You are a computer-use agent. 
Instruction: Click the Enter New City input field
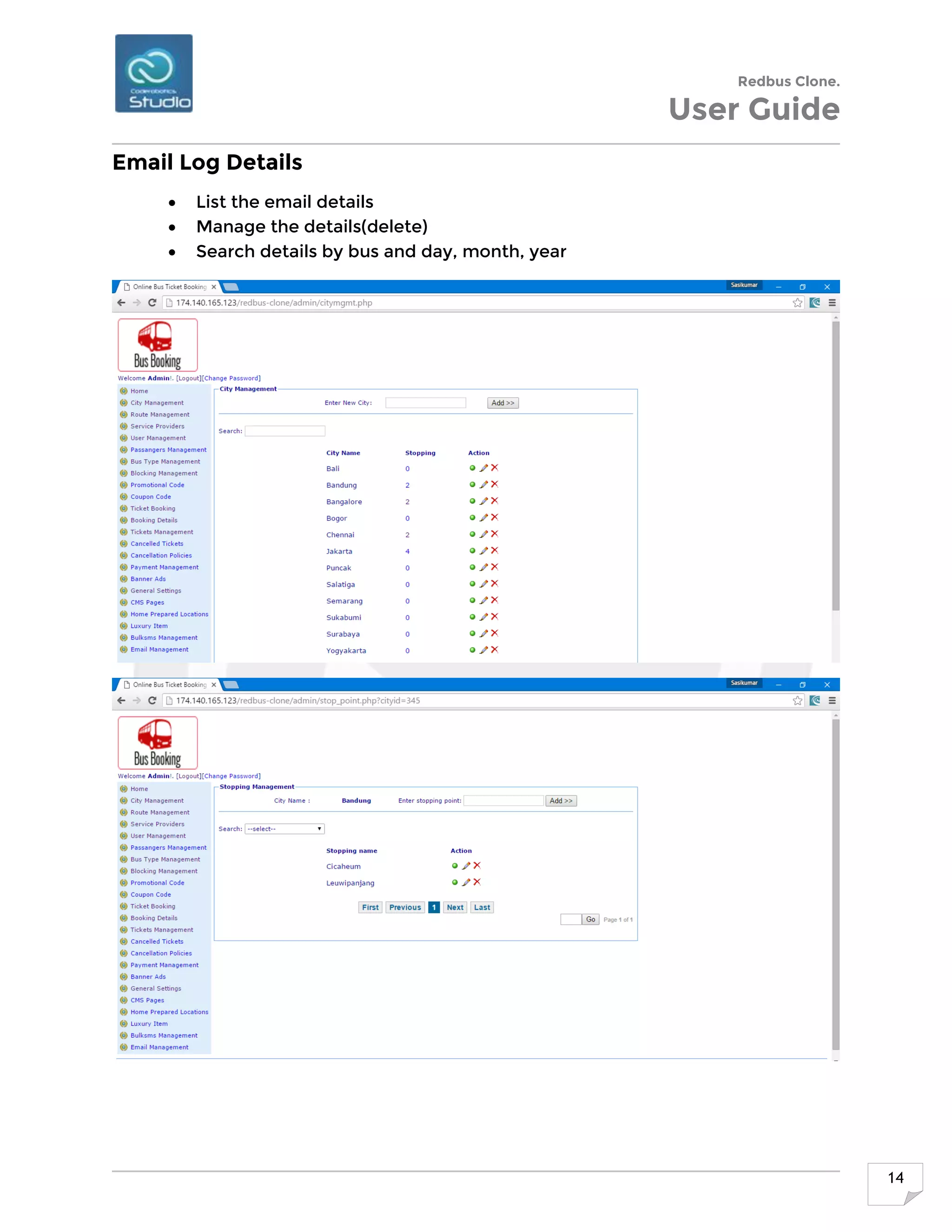point(426,403)
